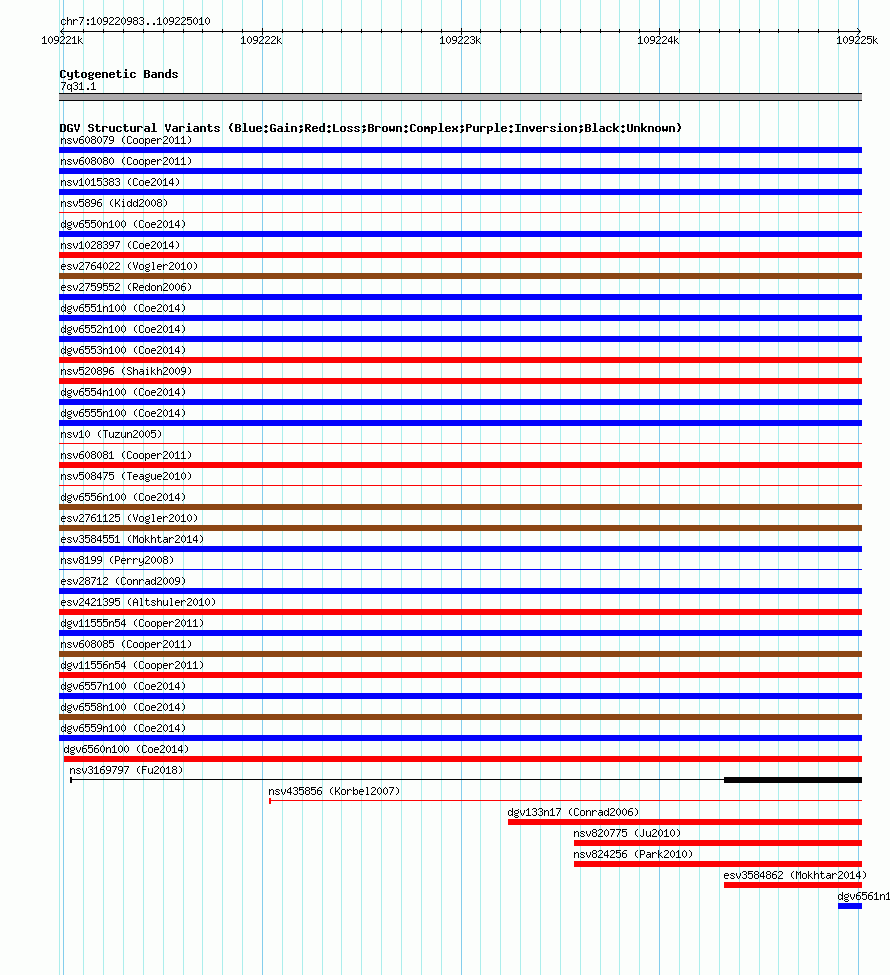Open nsv3169797 (Fu2018) variant label
Screen dimensions: 890x975
click(x=126, y=770)
